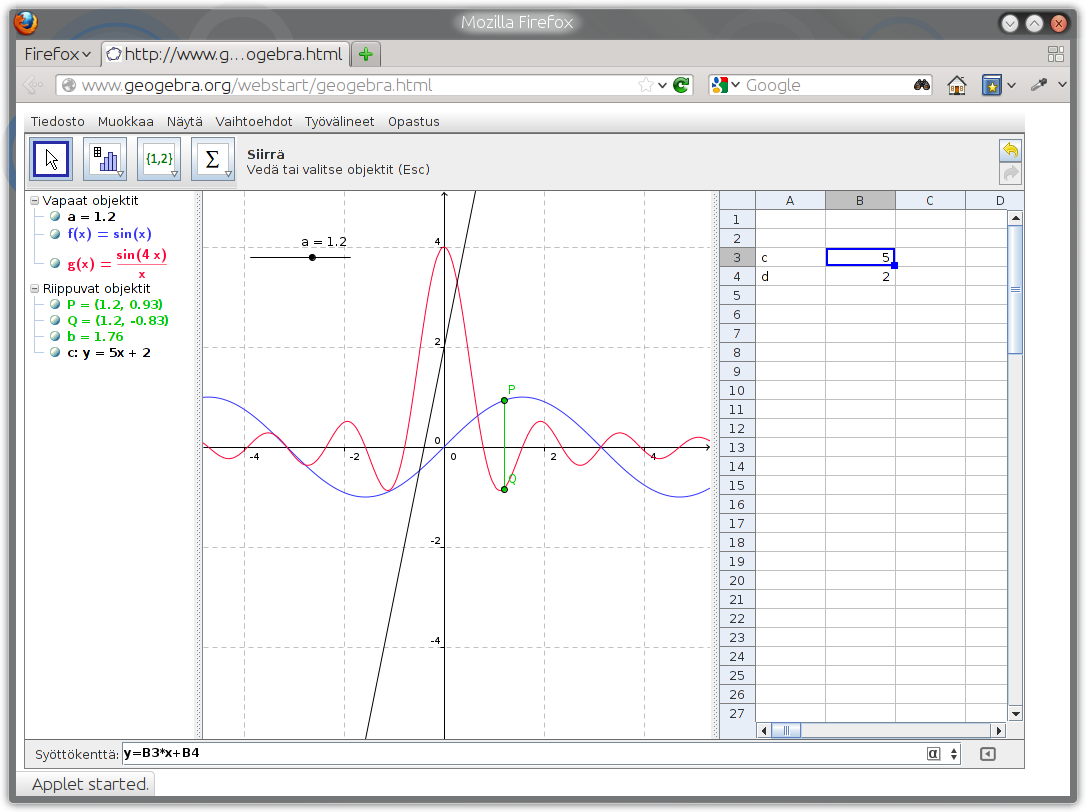This screenshot has height=812, width=1086.
Task: Open the alpha symbol table in input bar
Action: [934, 754]
